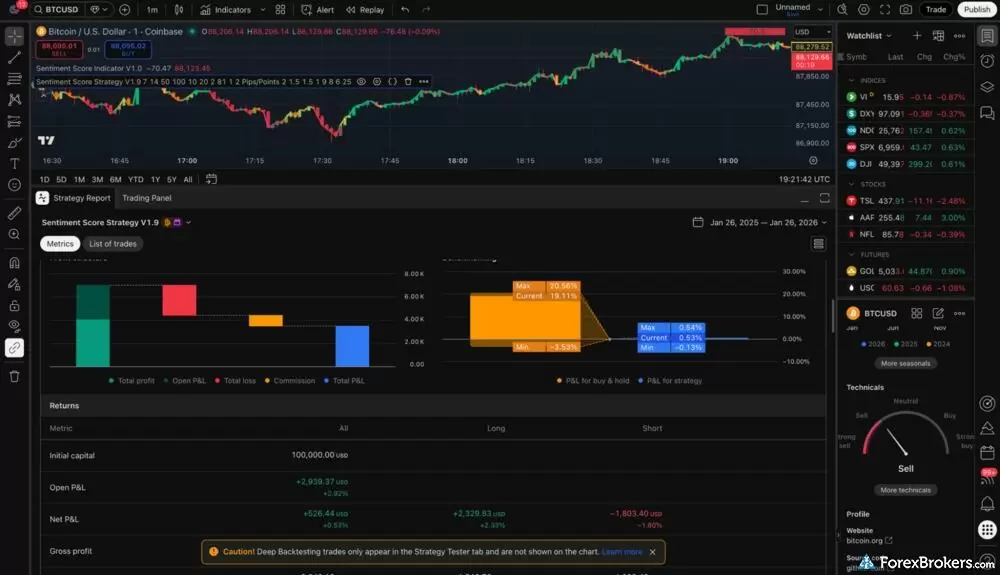This screenshot has width=1000, height=575.
Task: Open the date range dropdown Jan 26, 2025
Action: point(760,222)
